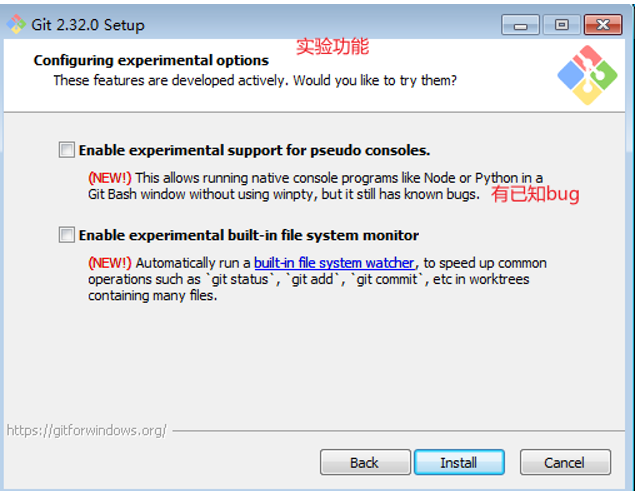Click the red '实验功能' annotation
The width and height of the screenshot is (635, 491).
pos(332,46)
